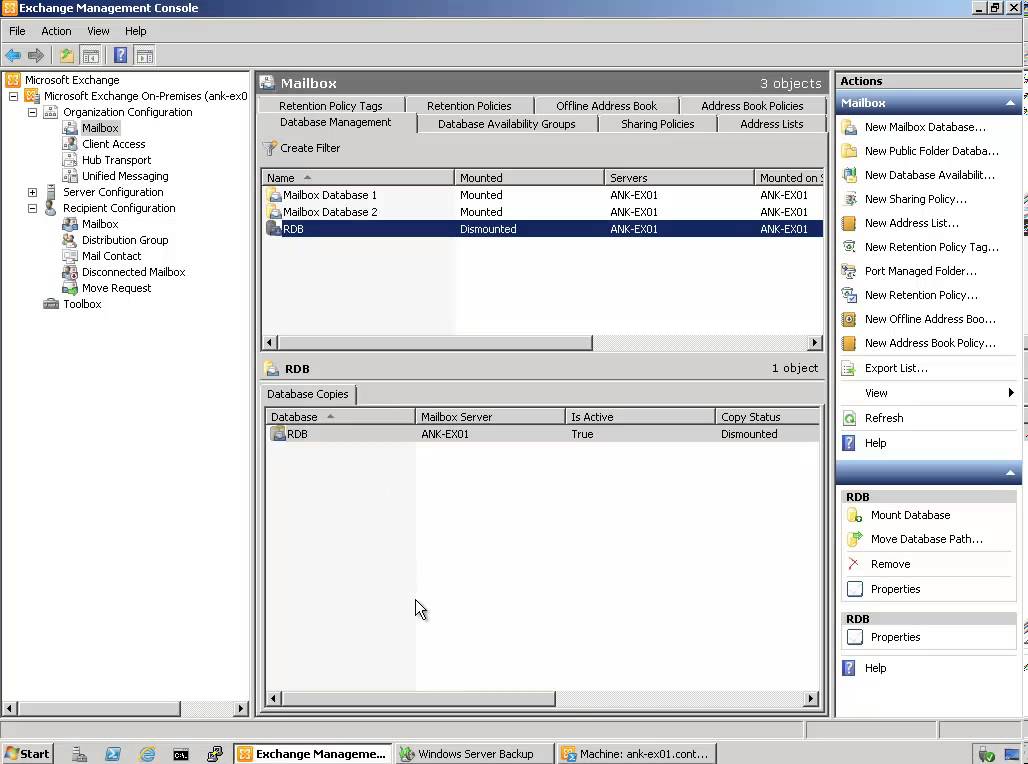Screen dimensions: 1028x764
Task: Collapse the Mailbox actions pane header
Action: [1011, 102]
